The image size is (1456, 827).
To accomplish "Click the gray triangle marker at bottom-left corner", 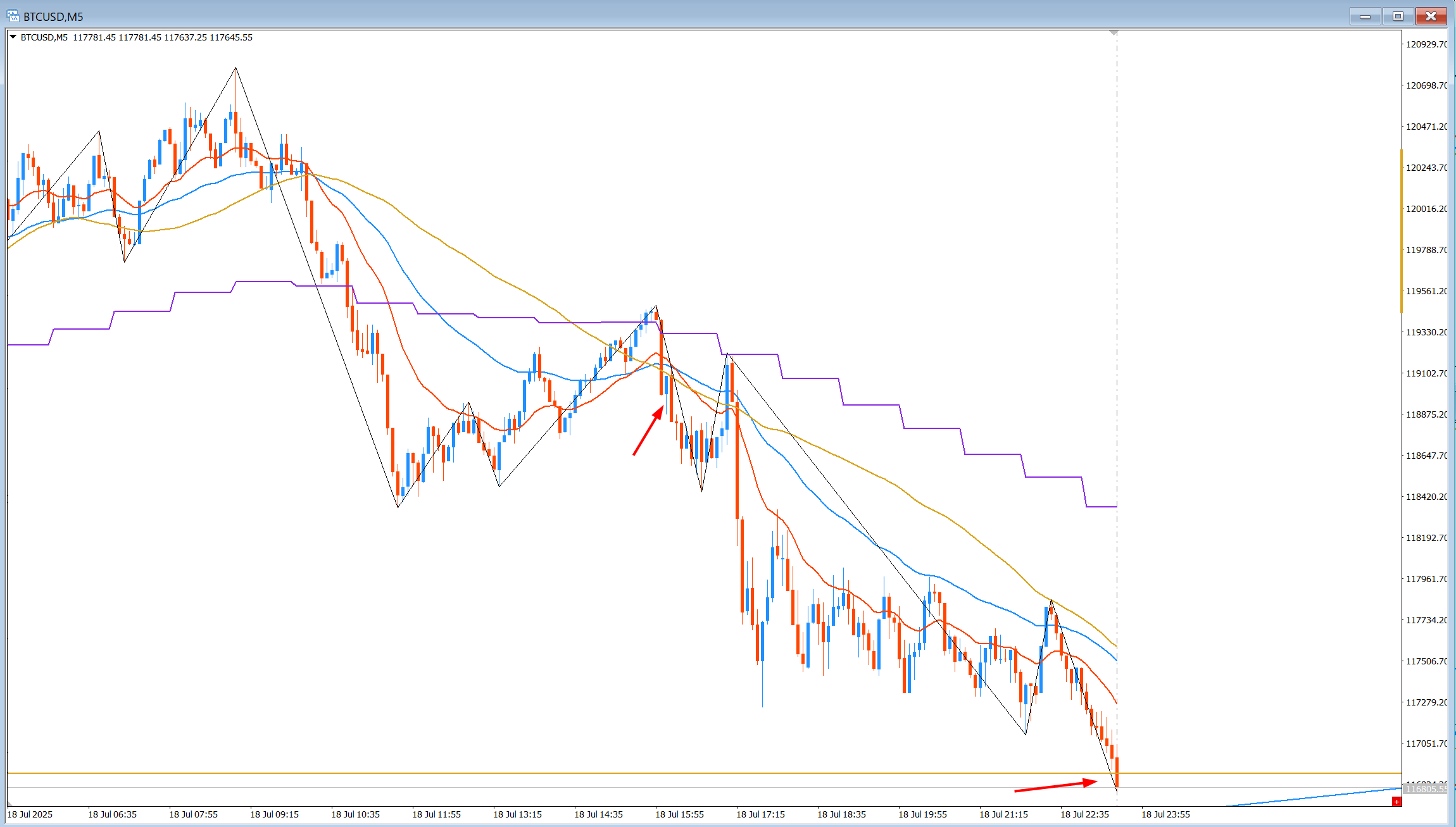I will [10, 804].
